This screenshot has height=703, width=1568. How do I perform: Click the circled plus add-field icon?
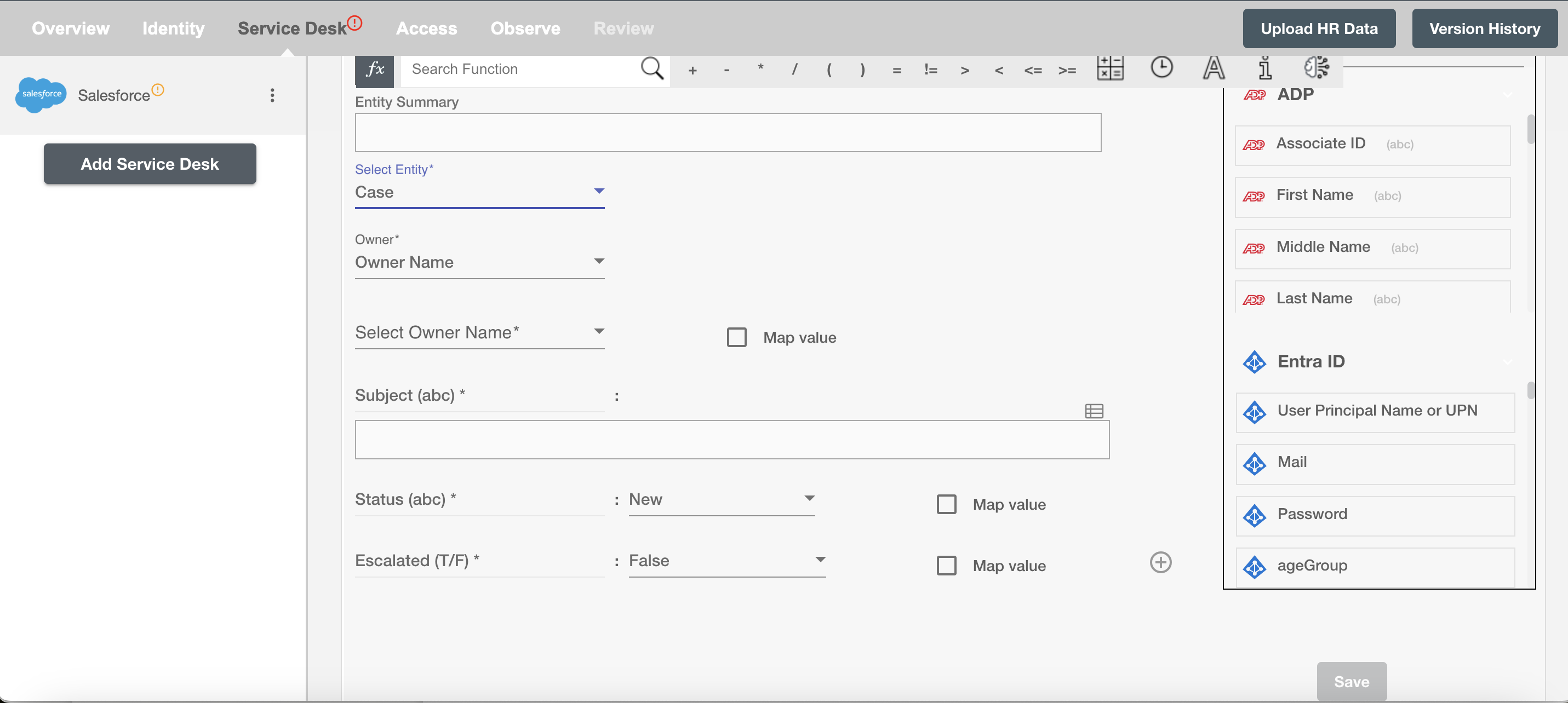click(x=1161, y=562)
